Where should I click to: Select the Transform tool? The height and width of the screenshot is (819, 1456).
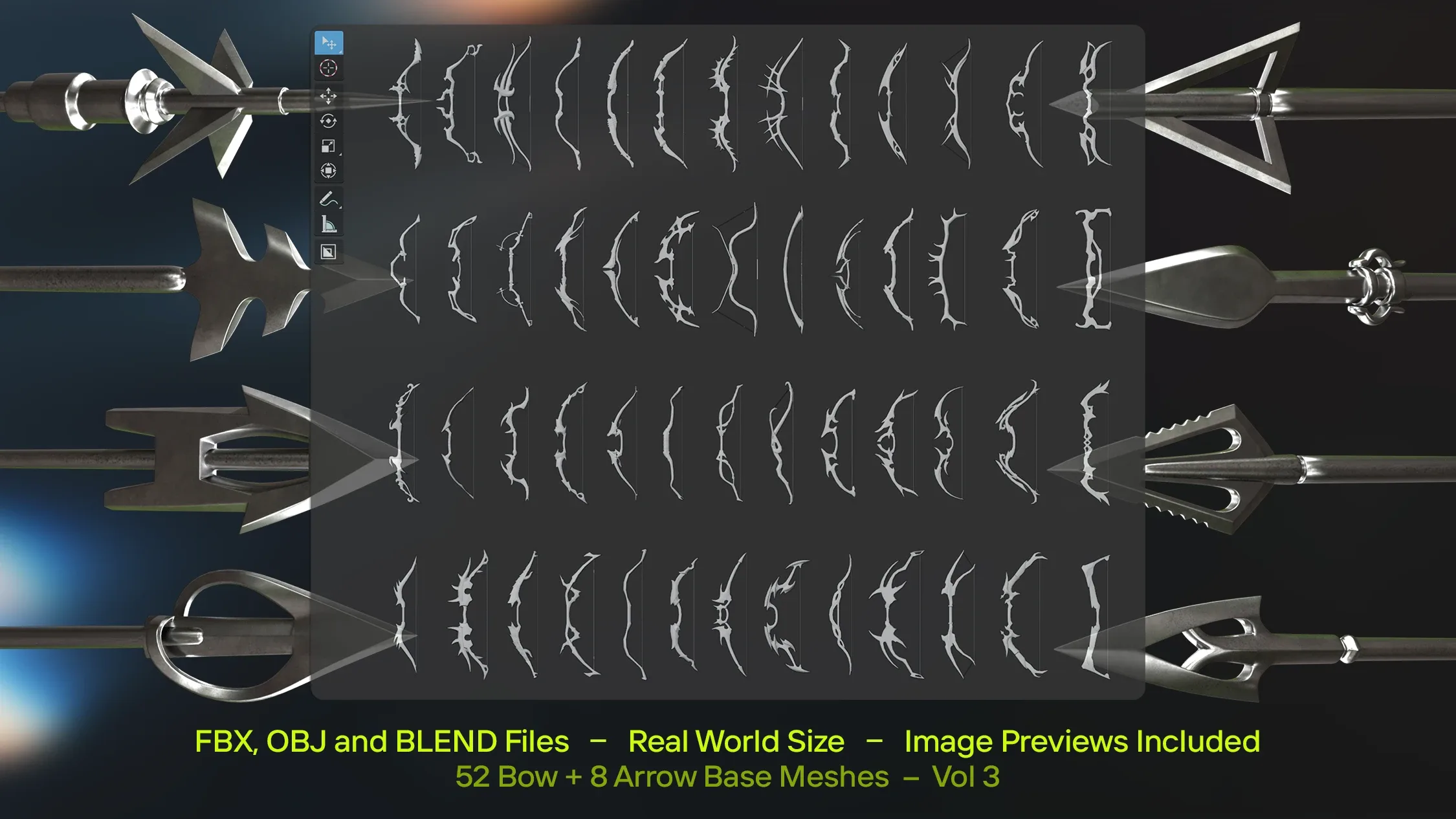(328, 171)
